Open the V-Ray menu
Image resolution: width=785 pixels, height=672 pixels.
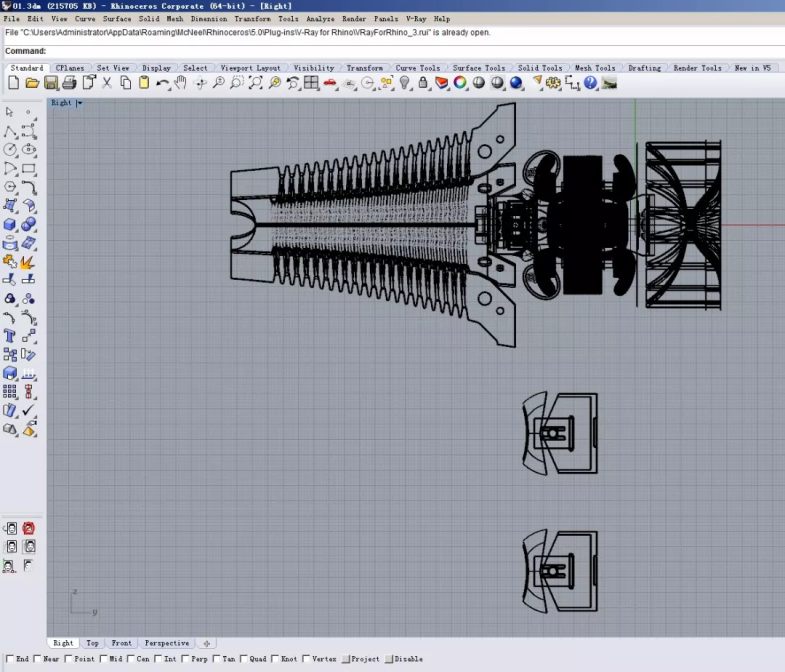[416, 19]
